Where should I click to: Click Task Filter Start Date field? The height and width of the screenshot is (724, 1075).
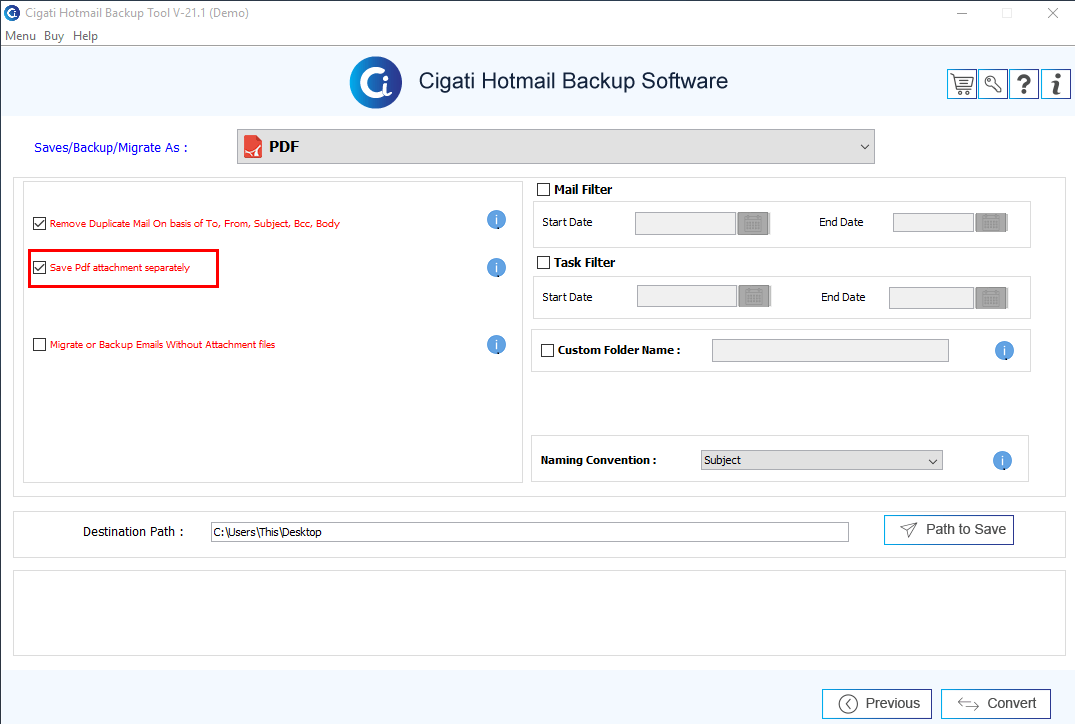click(x=687, y=296)
